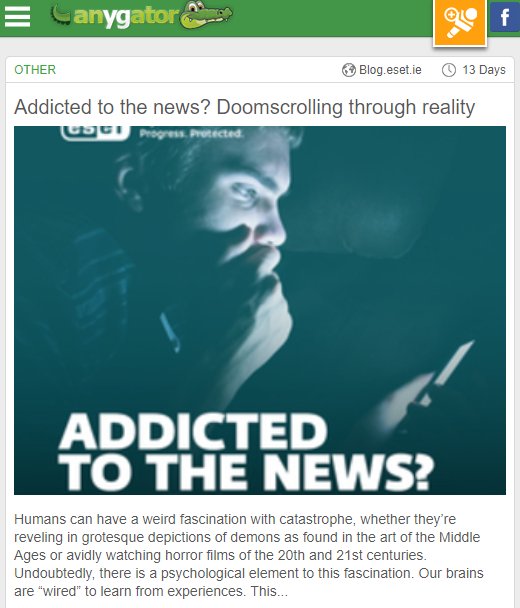Click the ESET logo in the article image
Viewport: 520px width, 608px height.
click(95, 133)
